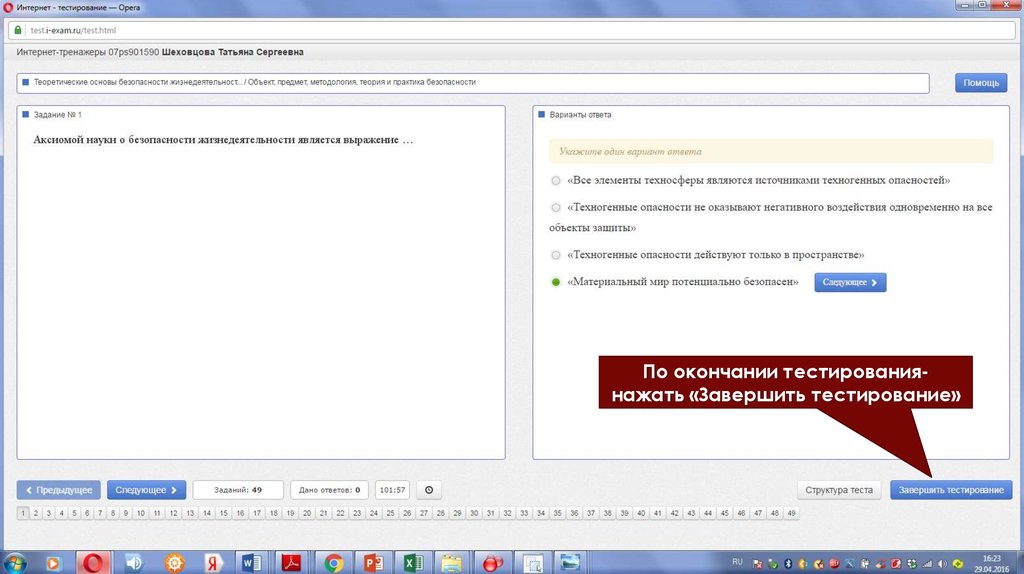The height and width of the screenshot is (574, 1024).
Task: Choose option «Материальный мир потенциально безопасен»
Action: pos(556,283)
